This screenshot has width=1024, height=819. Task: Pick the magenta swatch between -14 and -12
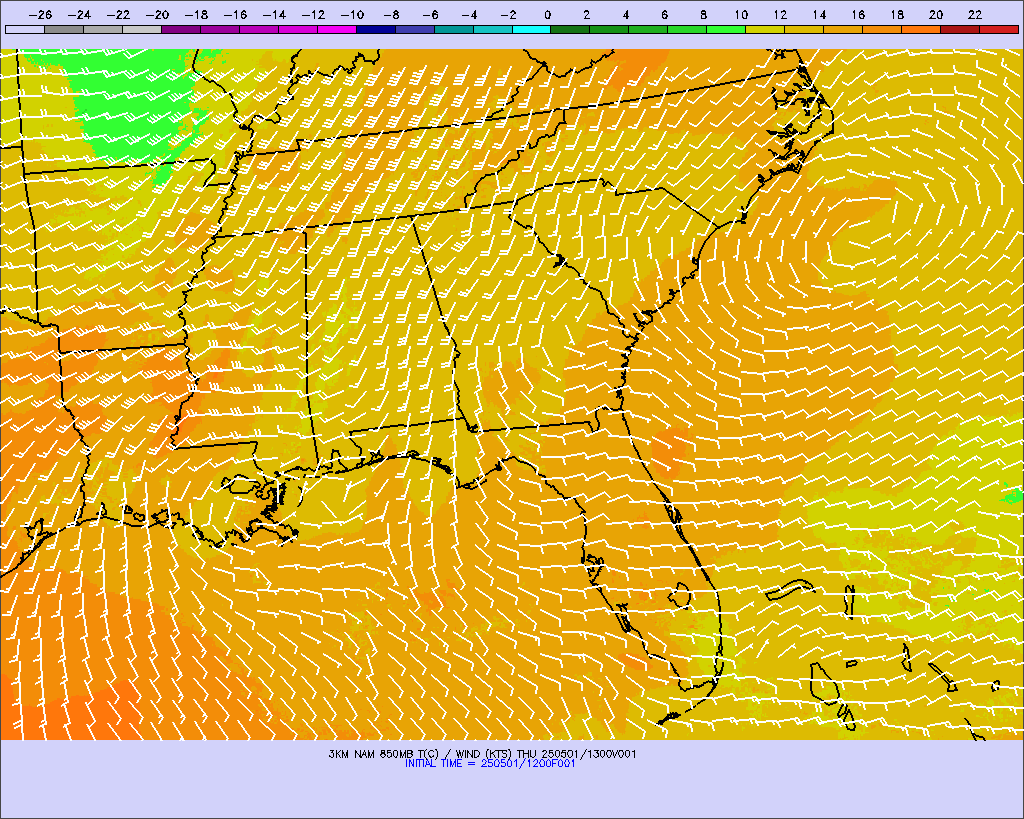(298, 29)
